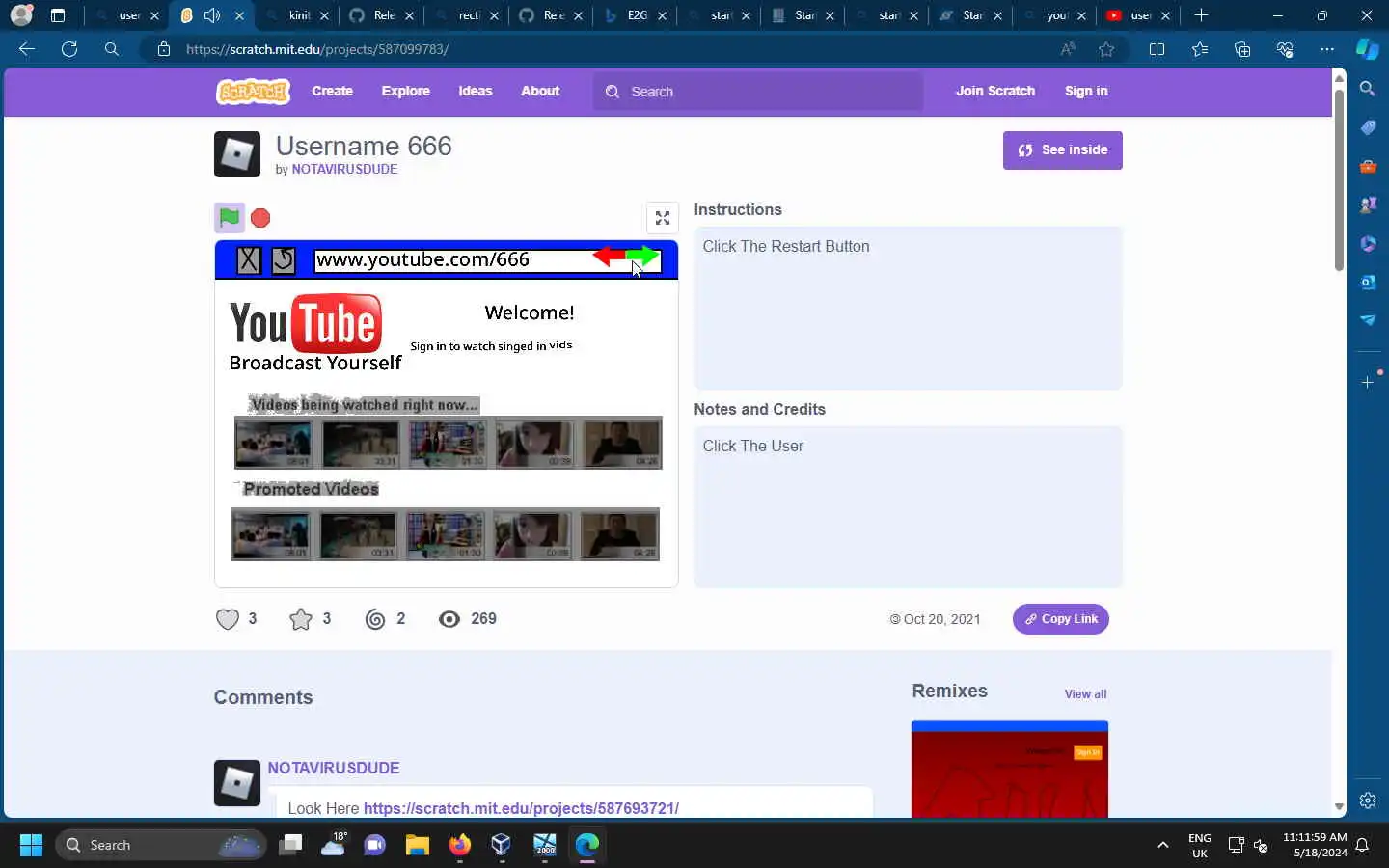Mute the tab playing audio speaker icon
This screenshot has height=868, width=1389.
click(212, 15)
